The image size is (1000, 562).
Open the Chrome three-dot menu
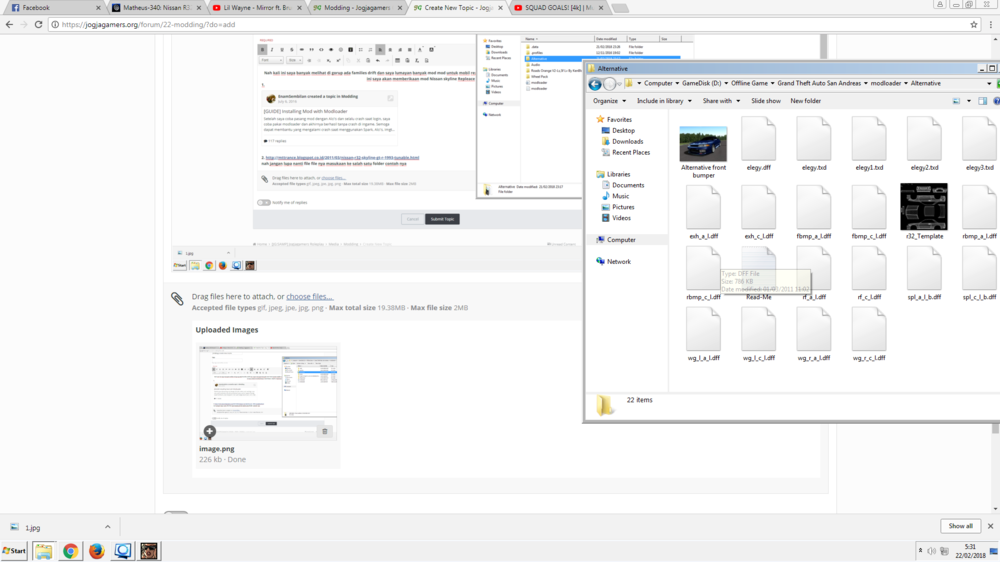click(990, 24)
